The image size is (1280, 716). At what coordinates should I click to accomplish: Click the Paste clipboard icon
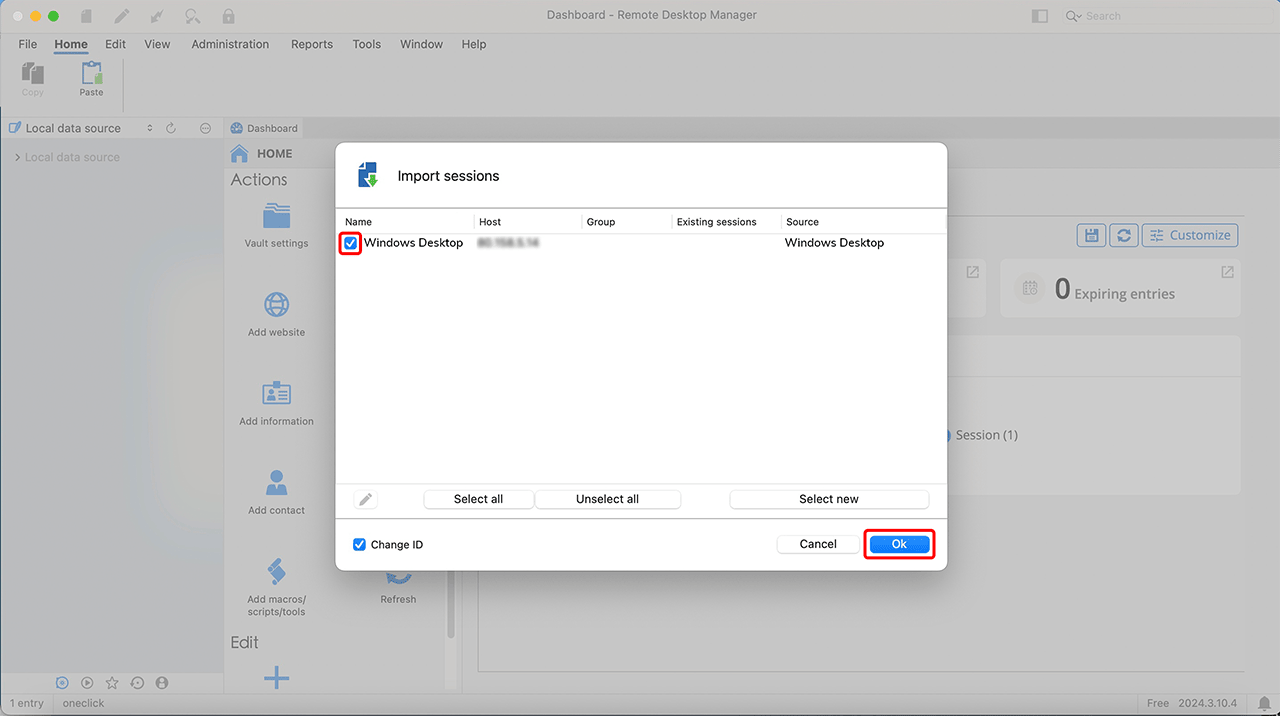coord(92,75)
